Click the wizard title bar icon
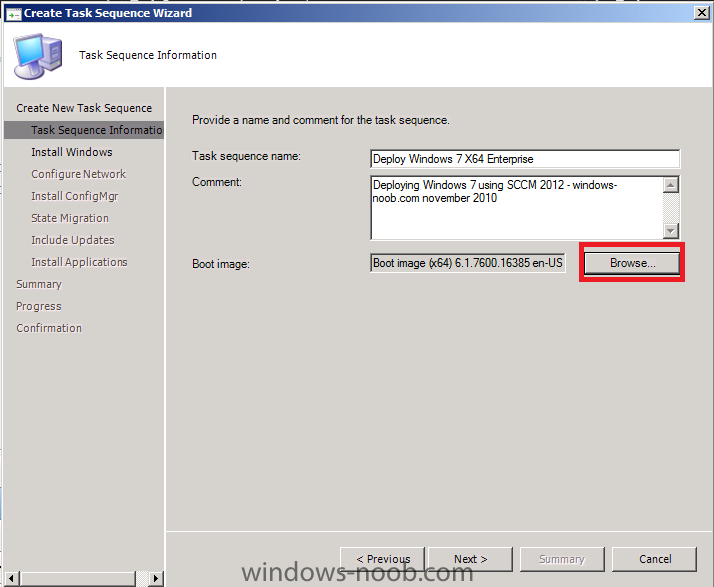Image resolution: width=714 pixels, height=587 pixels. coord(14,14)
